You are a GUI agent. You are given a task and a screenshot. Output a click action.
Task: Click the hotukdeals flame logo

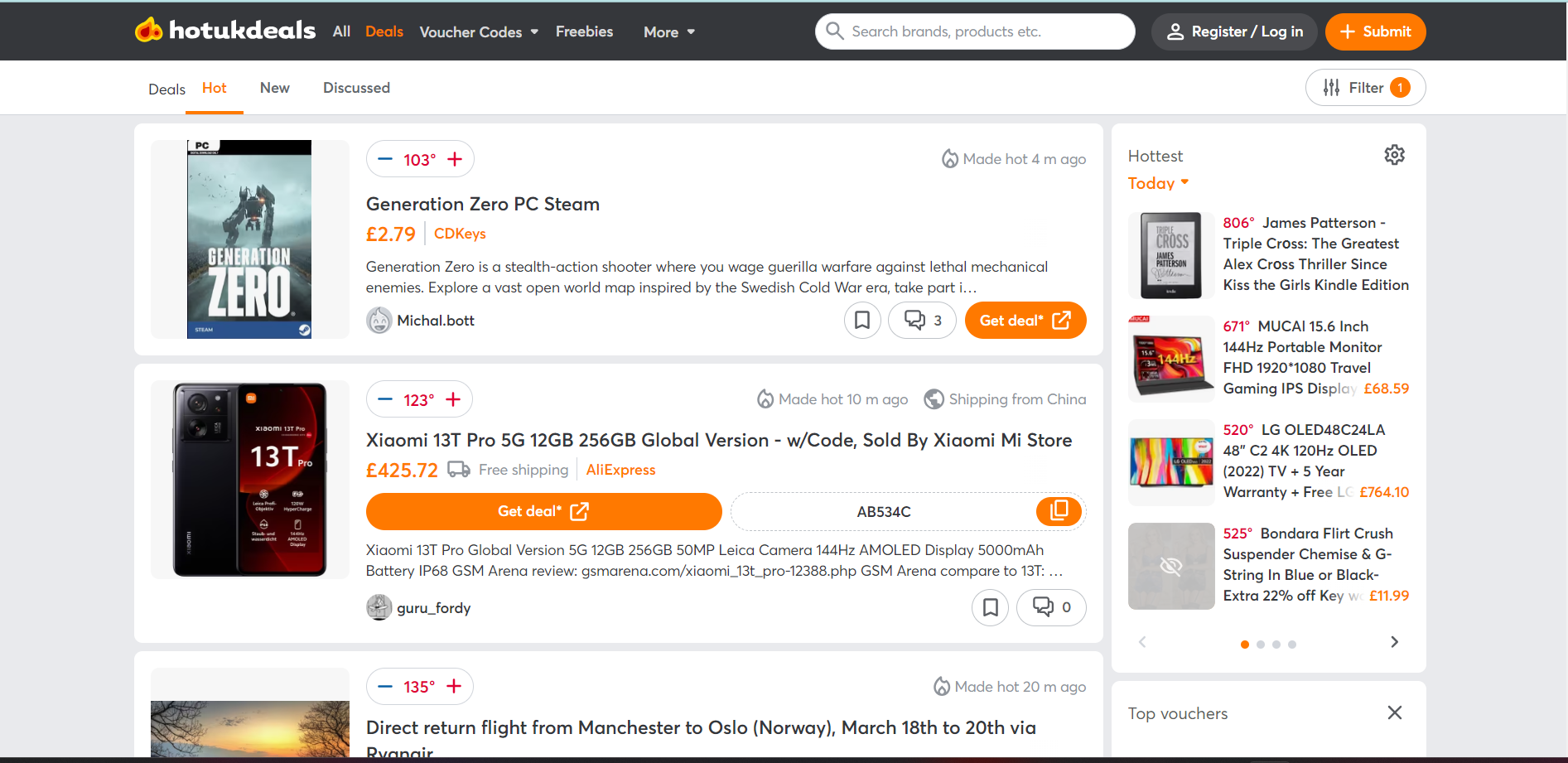149,30
